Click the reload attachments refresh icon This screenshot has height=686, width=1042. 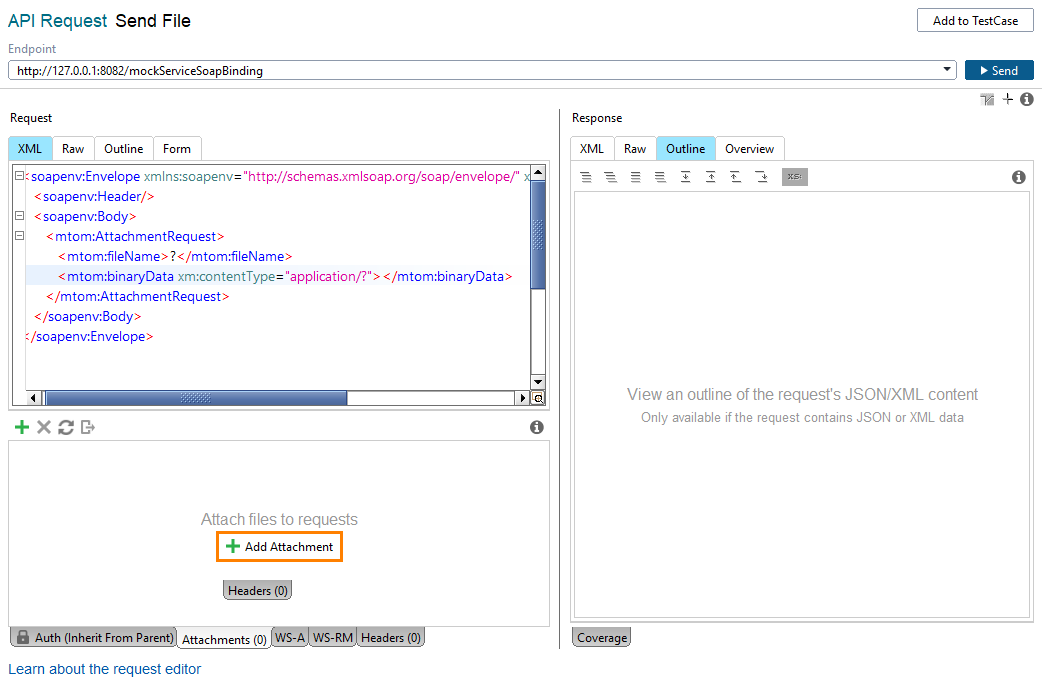tap(66, 427)
